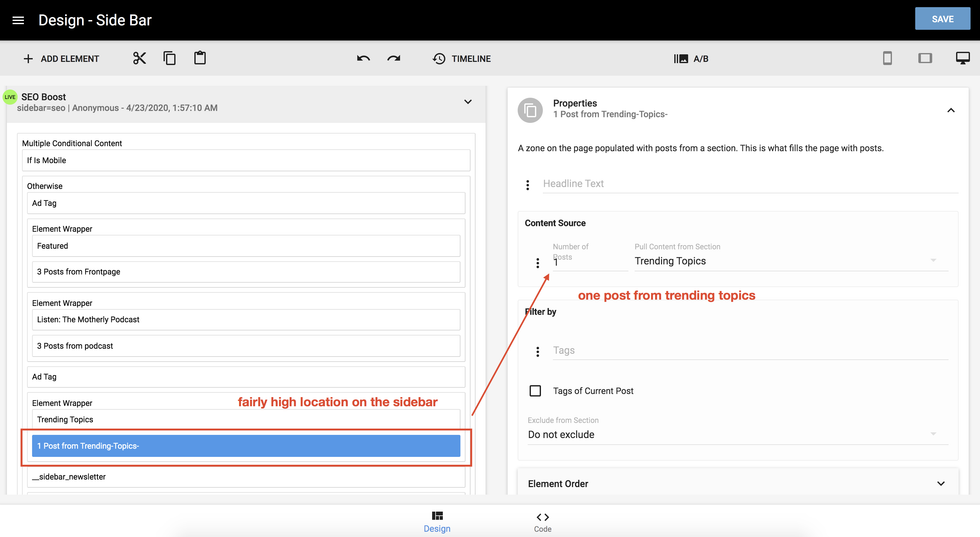Open Exclude from Section dropdown
This screenshot has height=537, width=980.
tap(732, 435)
